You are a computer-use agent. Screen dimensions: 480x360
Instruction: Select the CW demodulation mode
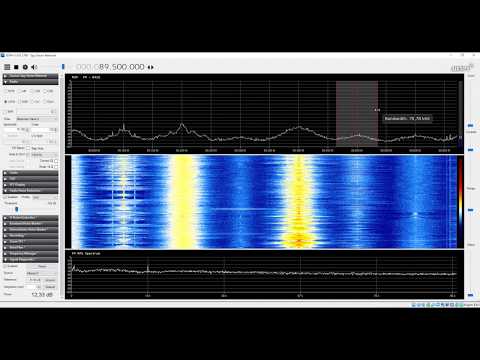point(36,101)
